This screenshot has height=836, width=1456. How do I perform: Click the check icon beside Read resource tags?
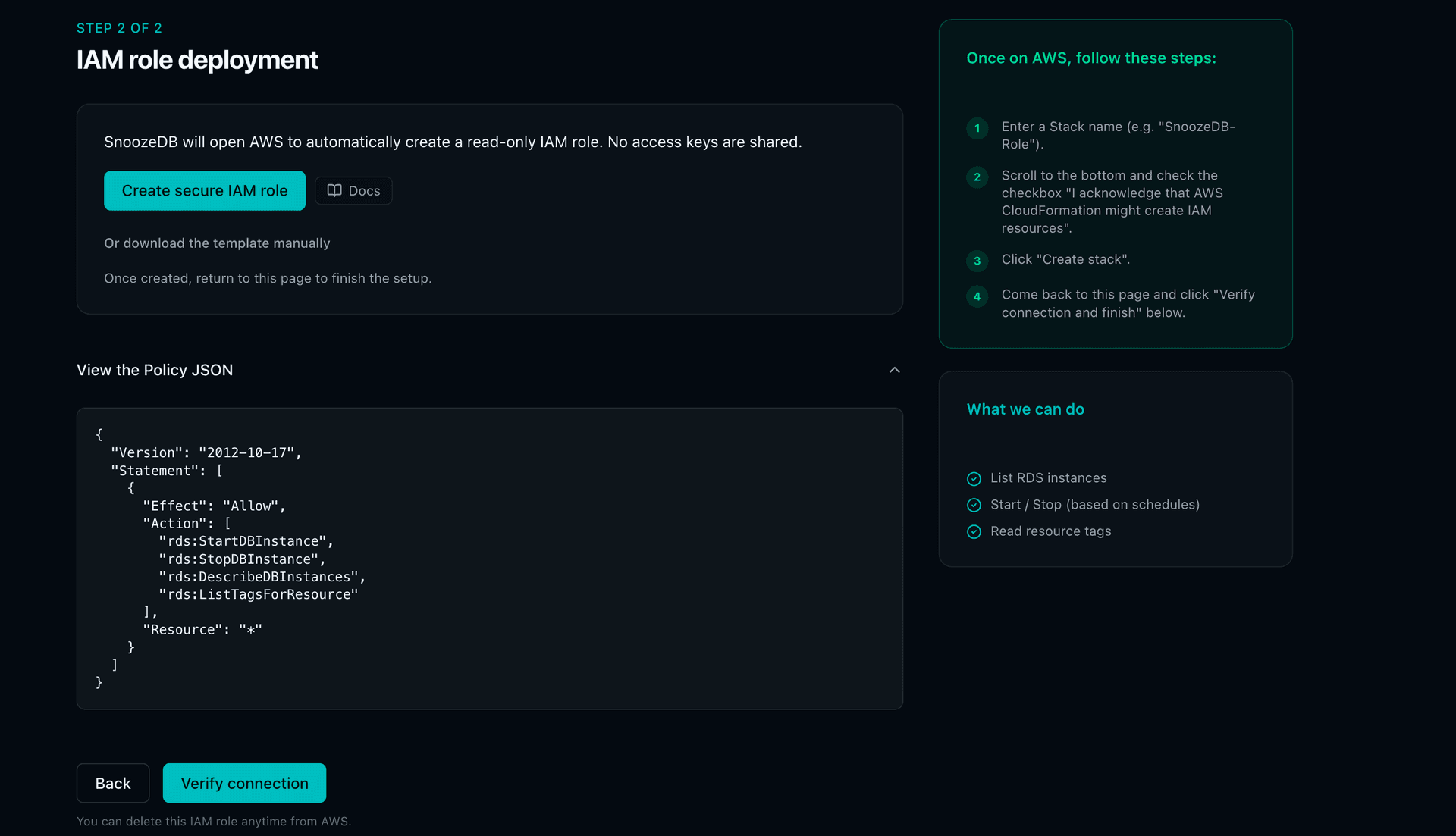(974, 531)
